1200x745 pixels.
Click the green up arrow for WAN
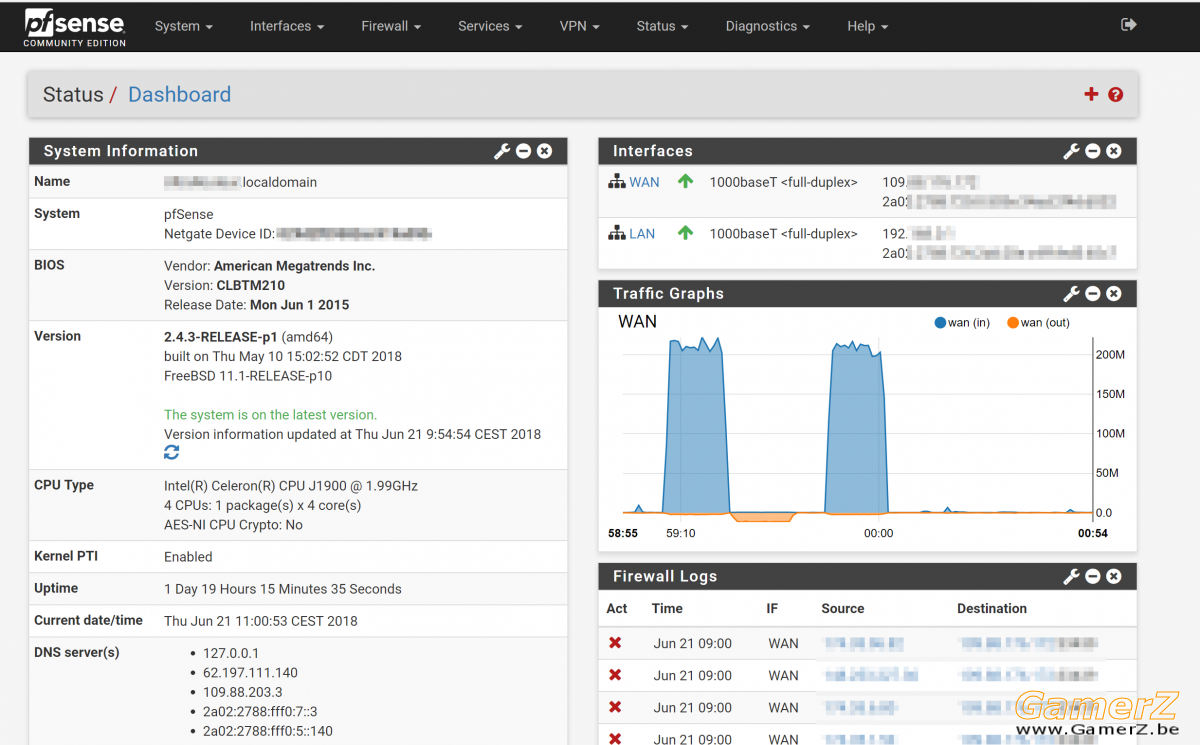685,182
